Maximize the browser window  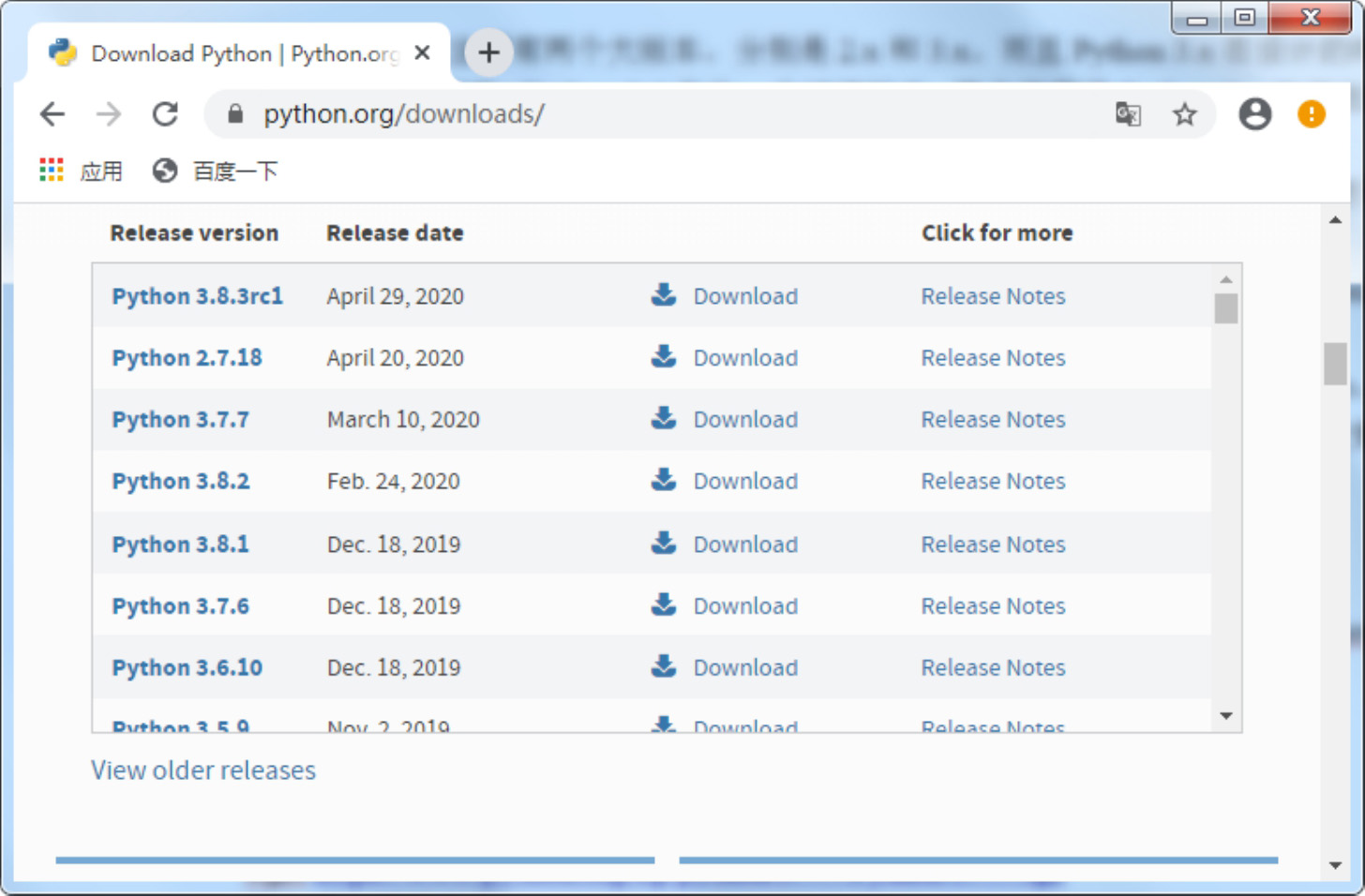(1244, 18)
